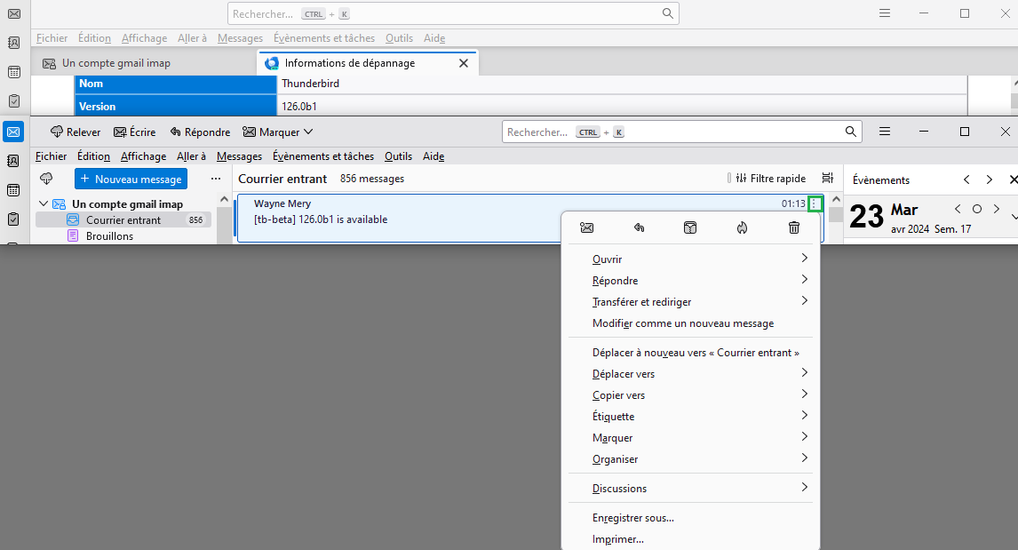The image size is (1018, 550).
Task: Select the Brouillons folder
Action: coord(109,236)
